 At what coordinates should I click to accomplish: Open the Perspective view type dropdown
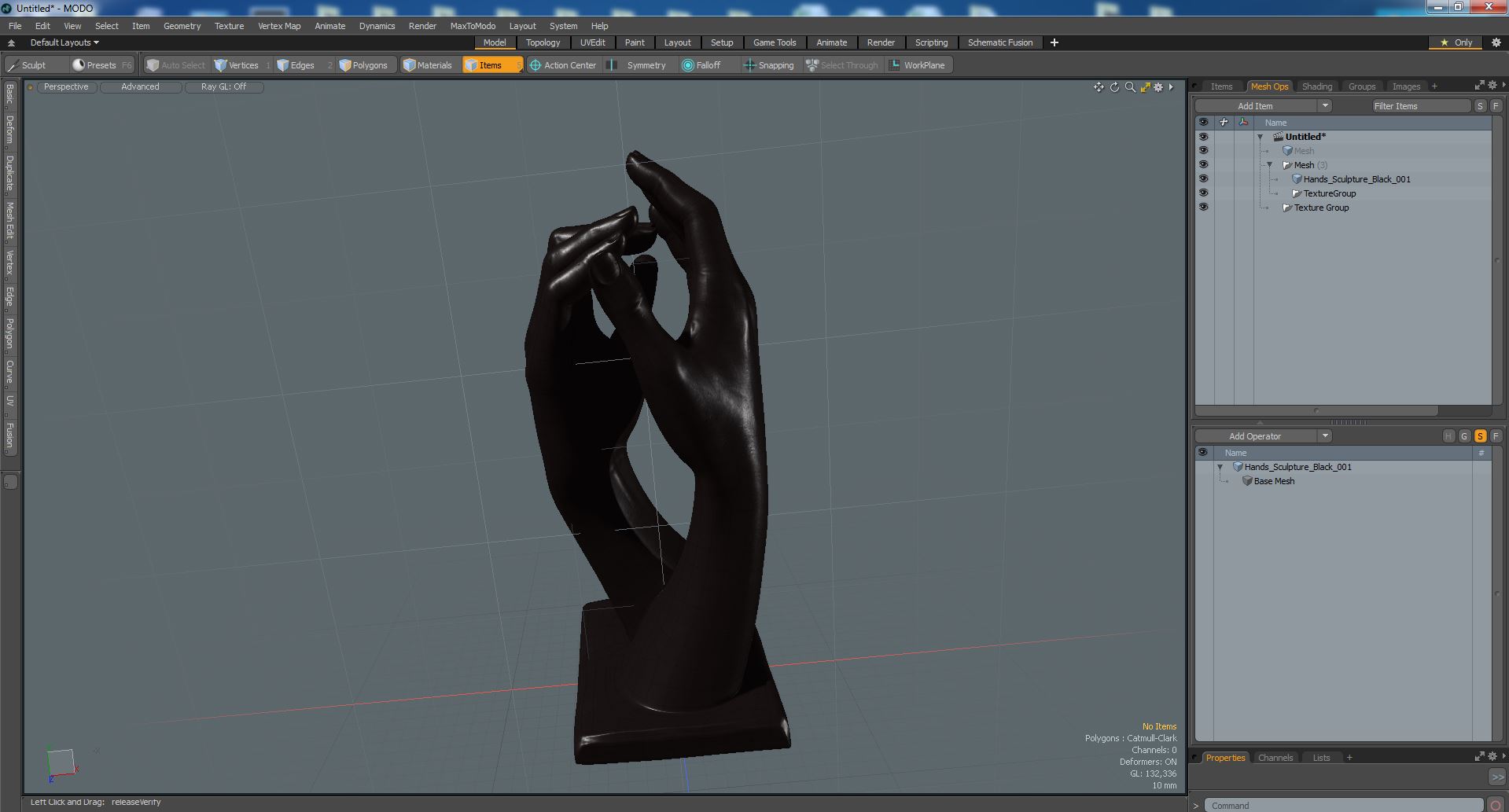click(66, 87)
